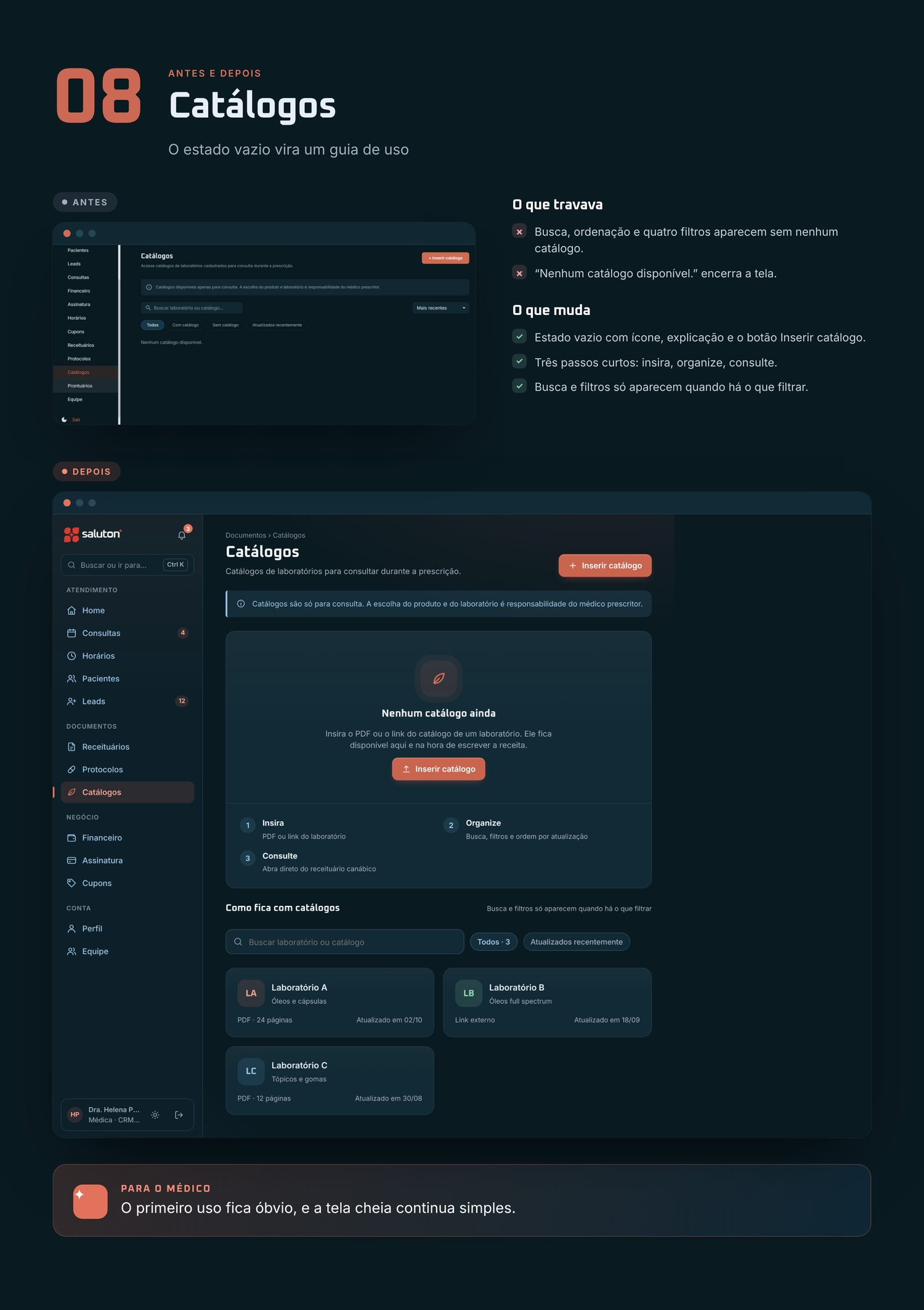The image size is (924, 1310).
Task: Open Financeiro in Depois sidebar
Action: tap(128, 838)
